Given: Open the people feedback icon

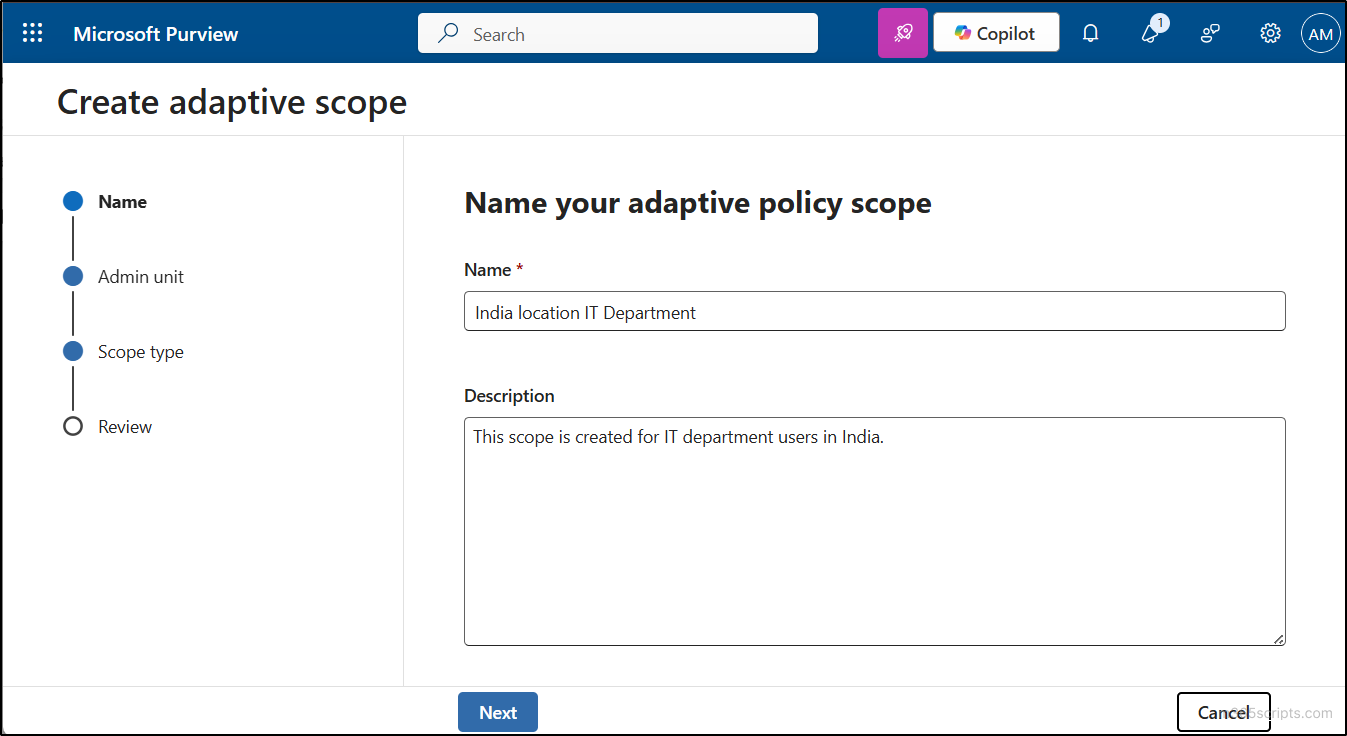Looking at the screenshot, I should pos(1210,33).
